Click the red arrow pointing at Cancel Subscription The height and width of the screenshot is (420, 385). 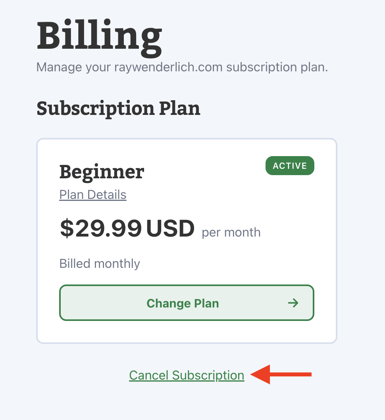[281, 374]
